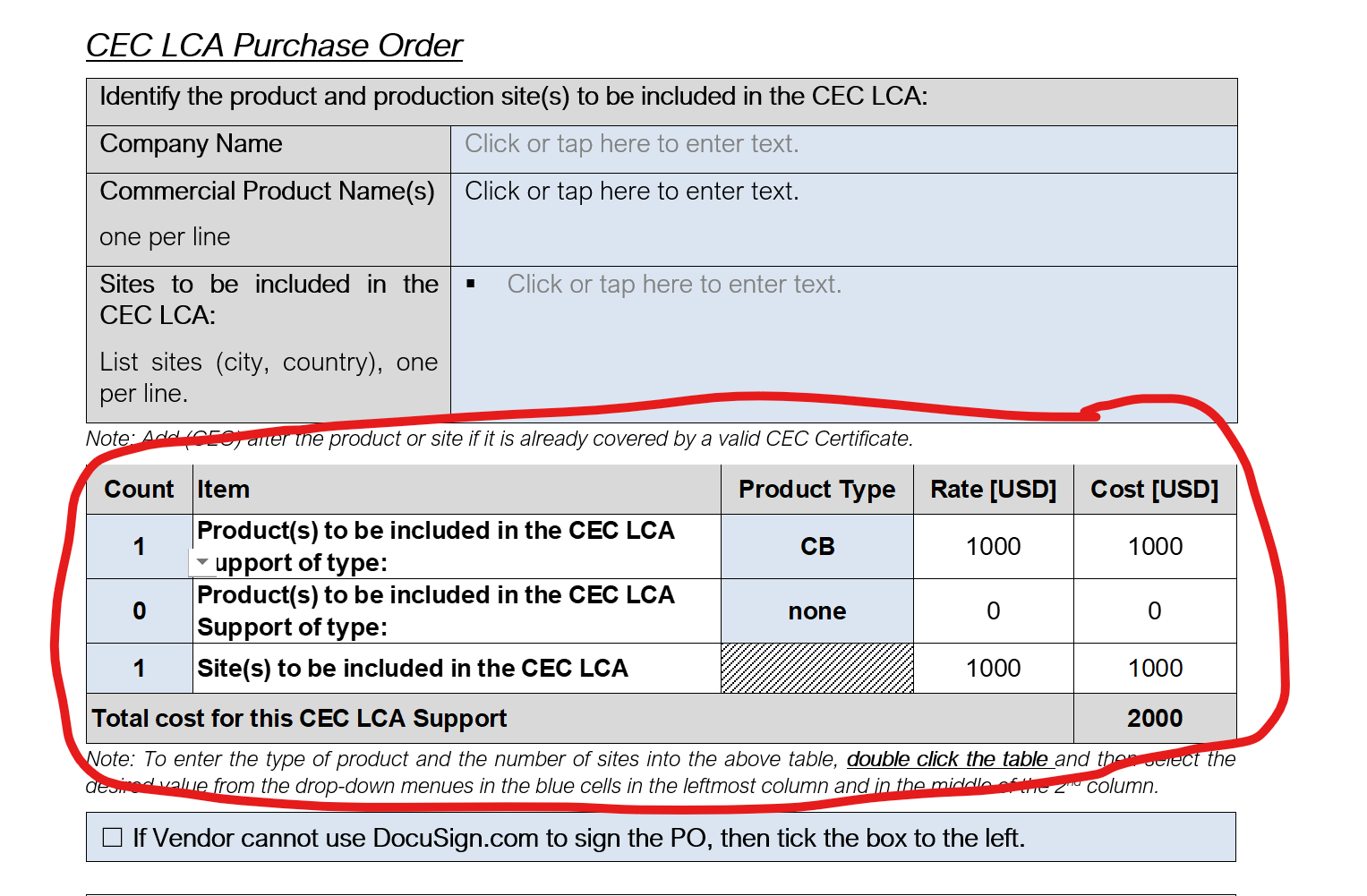The image size is (1367, 896).
Task: Click 'Site(s) to be included in the CEC LCA' item
Action: tap(413, 669)
